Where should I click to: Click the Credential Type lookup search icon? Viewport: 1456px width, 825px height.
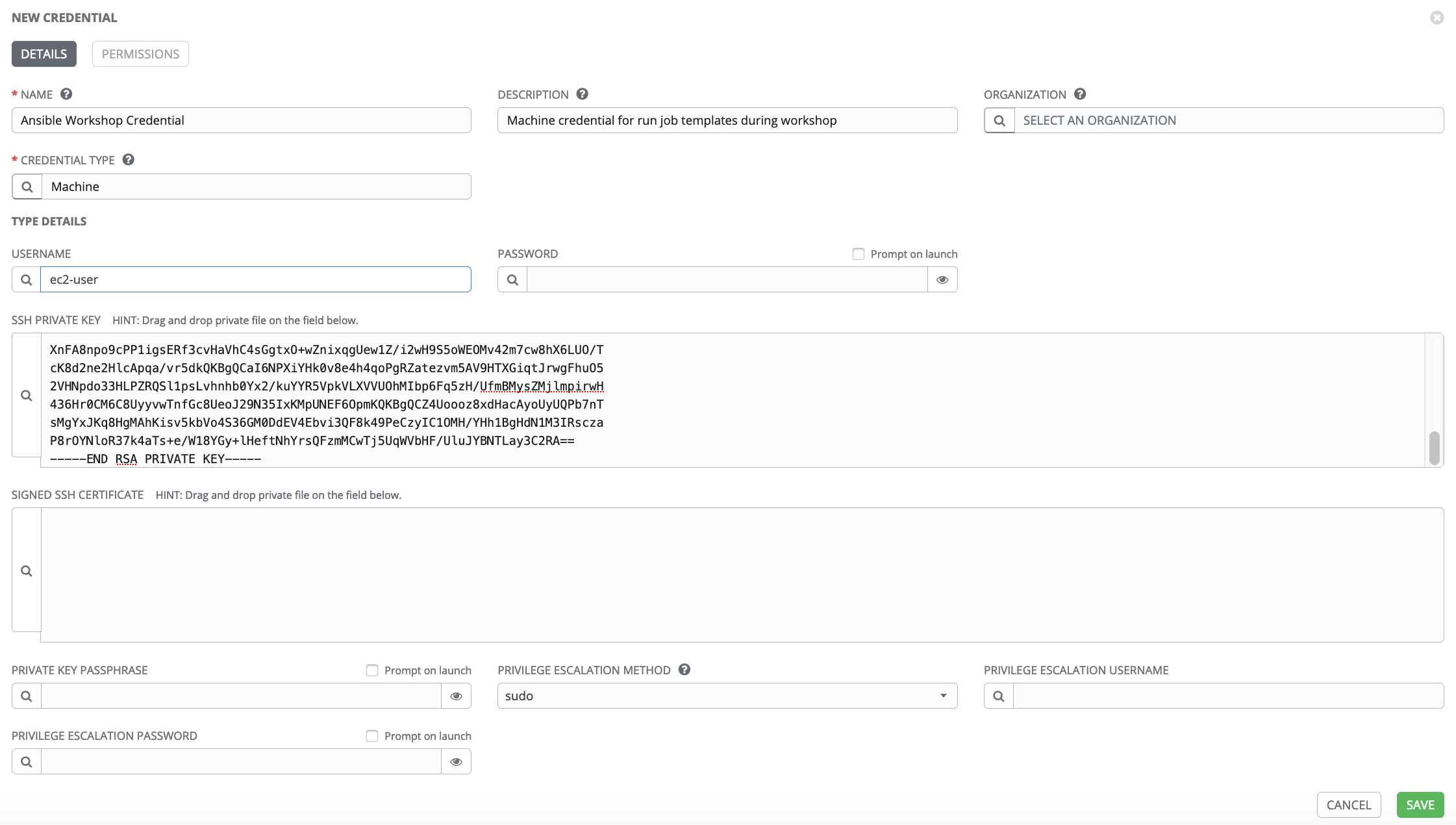(27, 186)
